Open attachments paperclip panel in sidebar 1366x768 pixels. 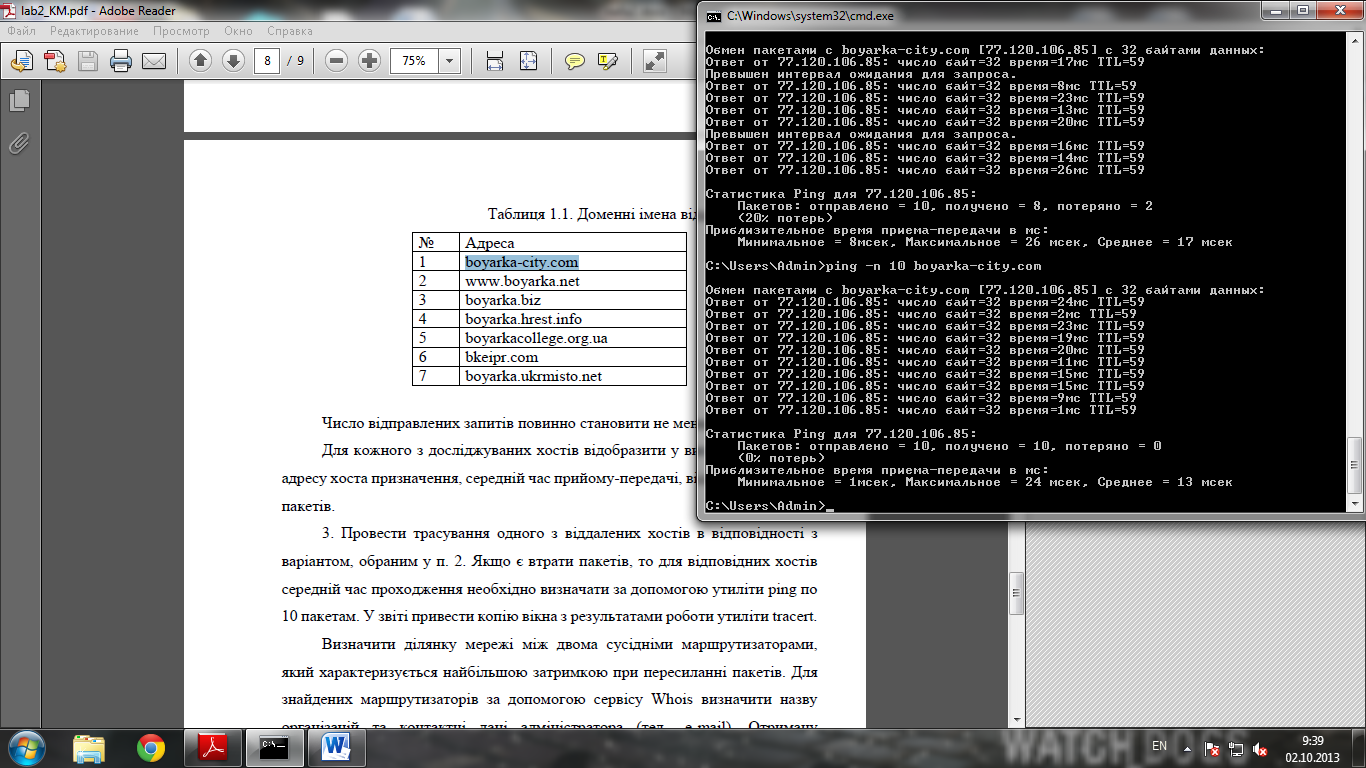coord(18,143)
